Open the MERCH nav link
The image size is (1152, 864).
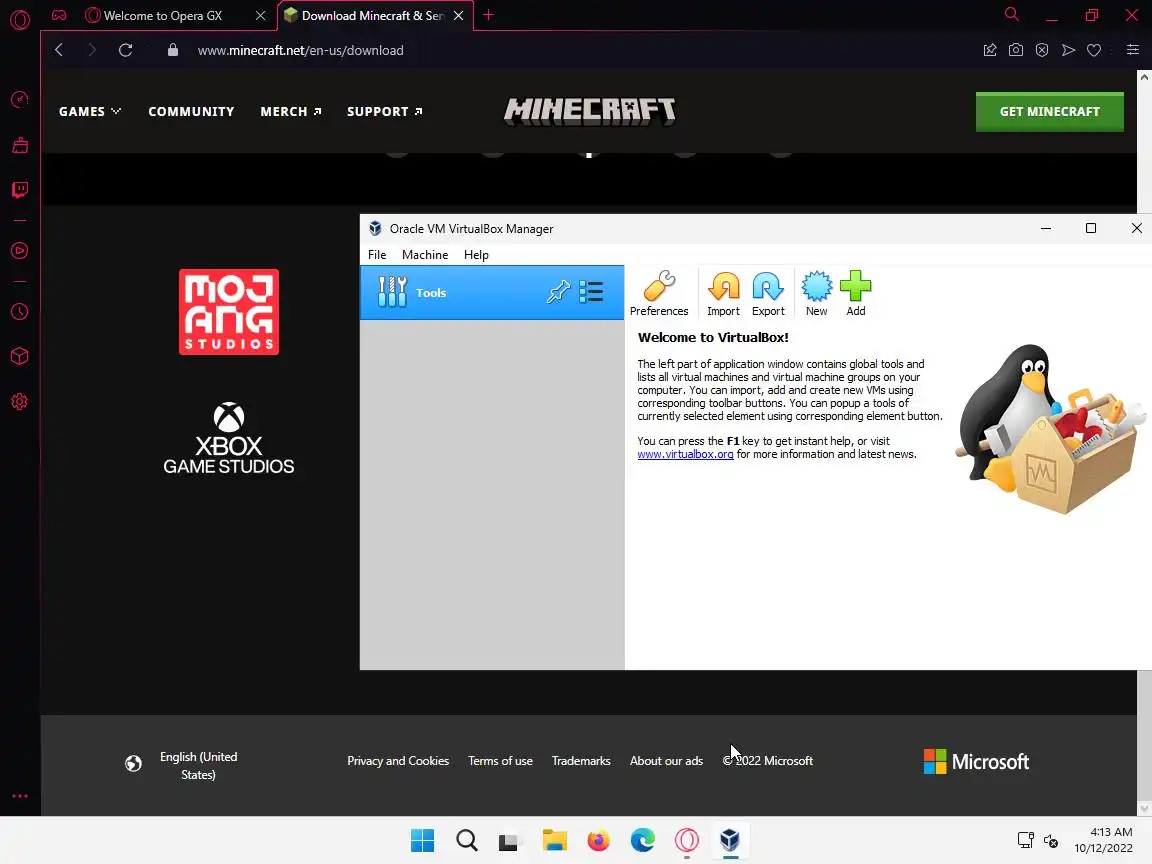tap(291, 112)
